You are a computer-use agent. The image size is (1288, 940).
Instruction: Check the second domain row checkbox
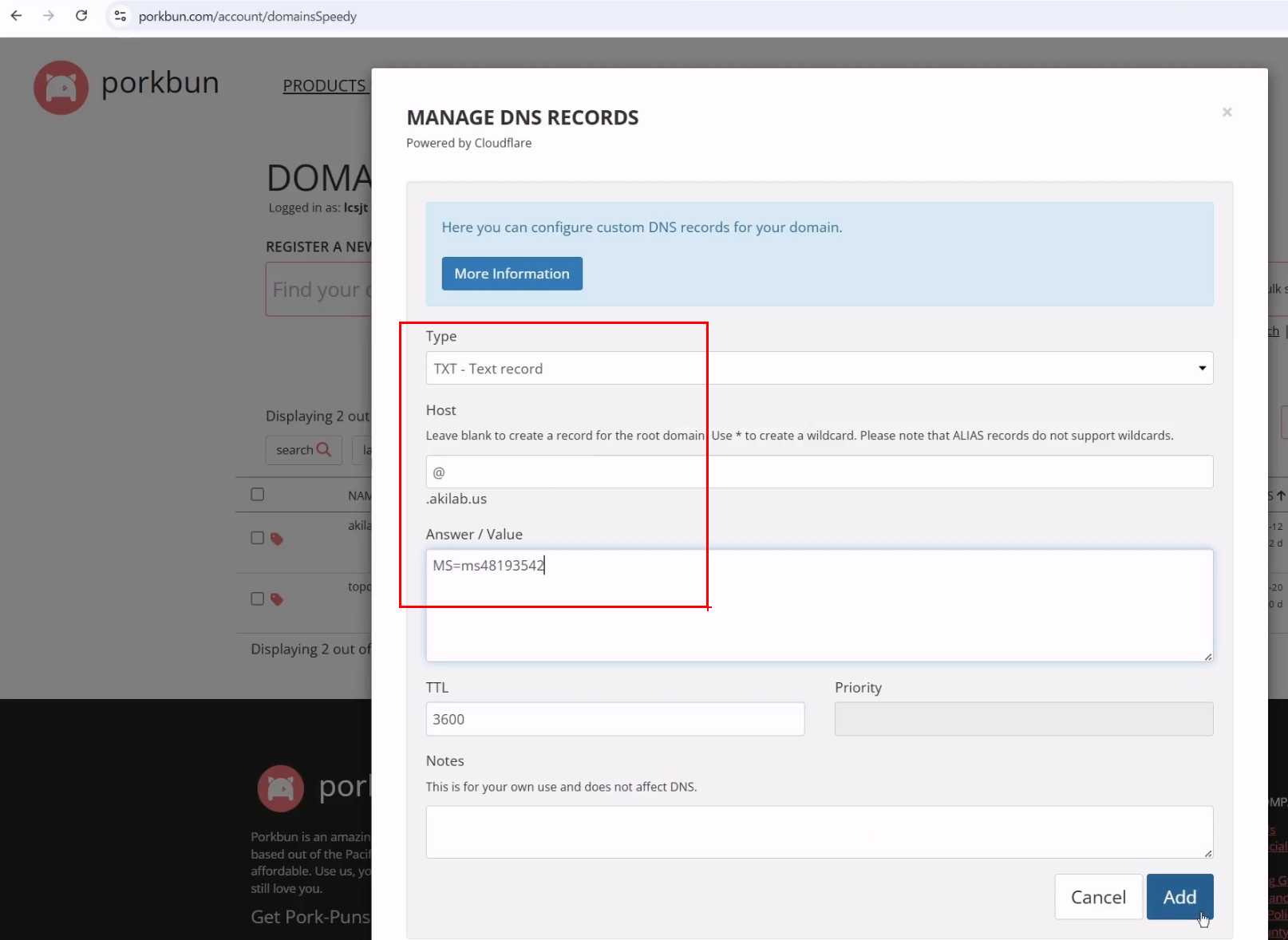click(257, 598)
